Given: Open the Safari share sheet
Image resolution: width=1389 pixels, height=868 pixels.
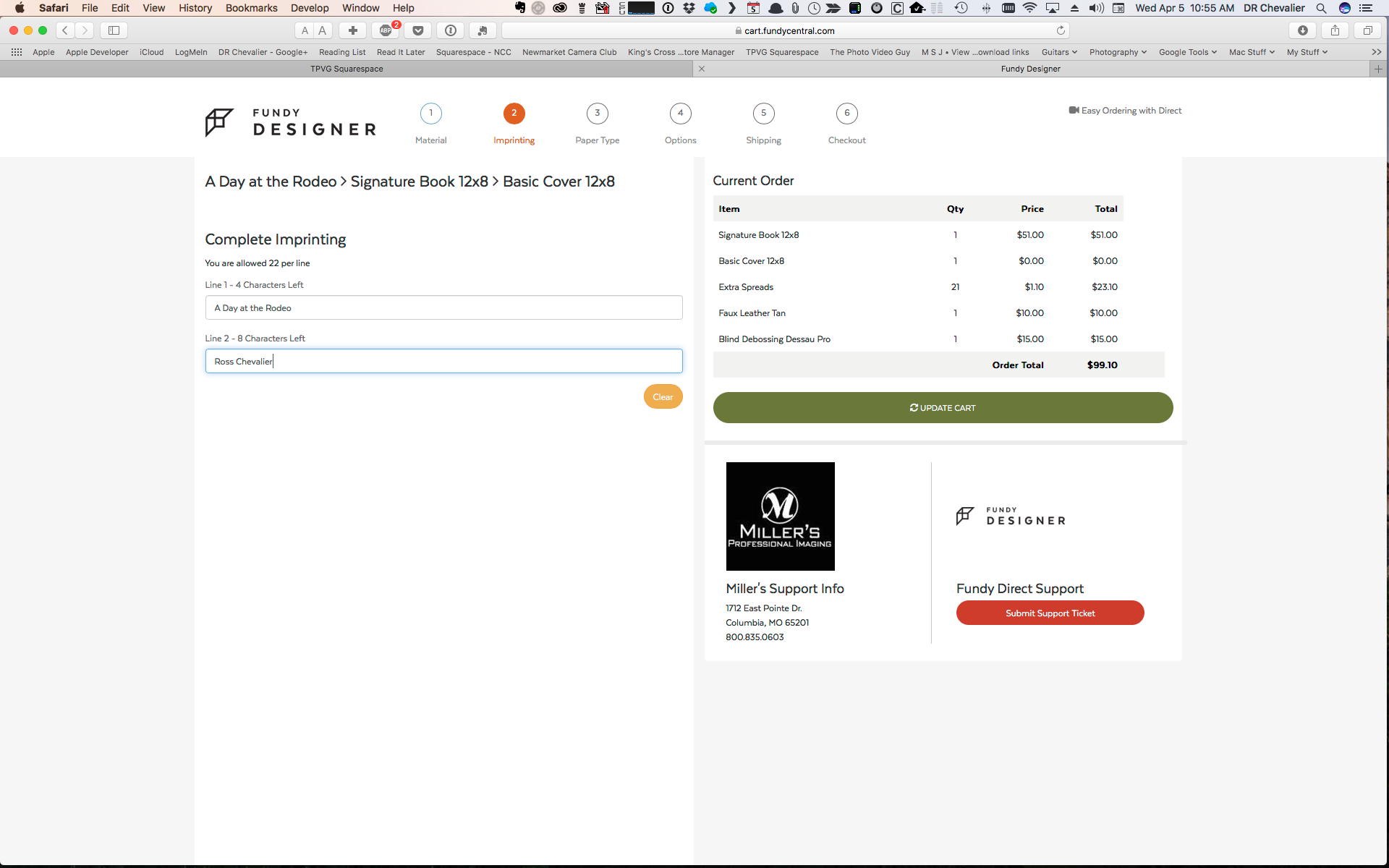Looking at the screenshot, I should [x=1335, y=30].
